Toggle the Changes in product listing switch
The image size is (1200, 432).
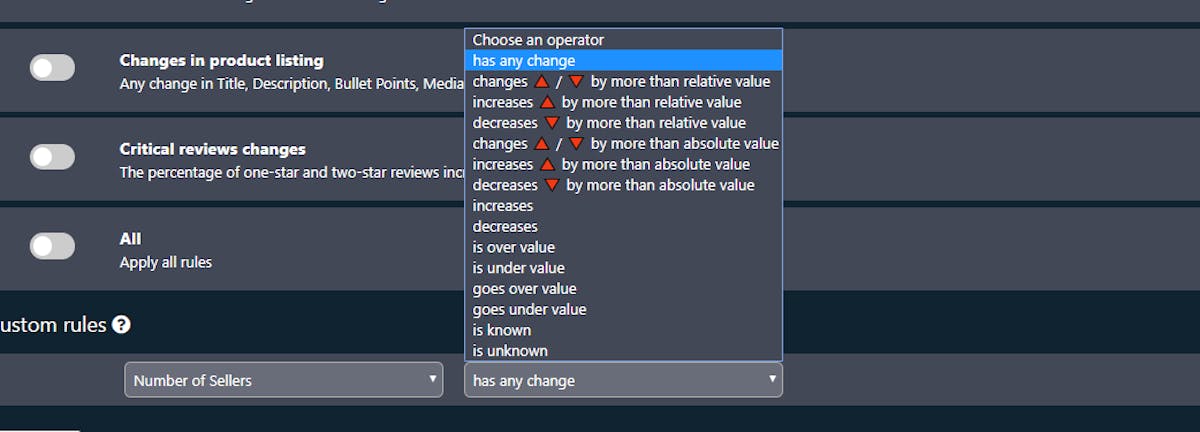tap(52, 68)
